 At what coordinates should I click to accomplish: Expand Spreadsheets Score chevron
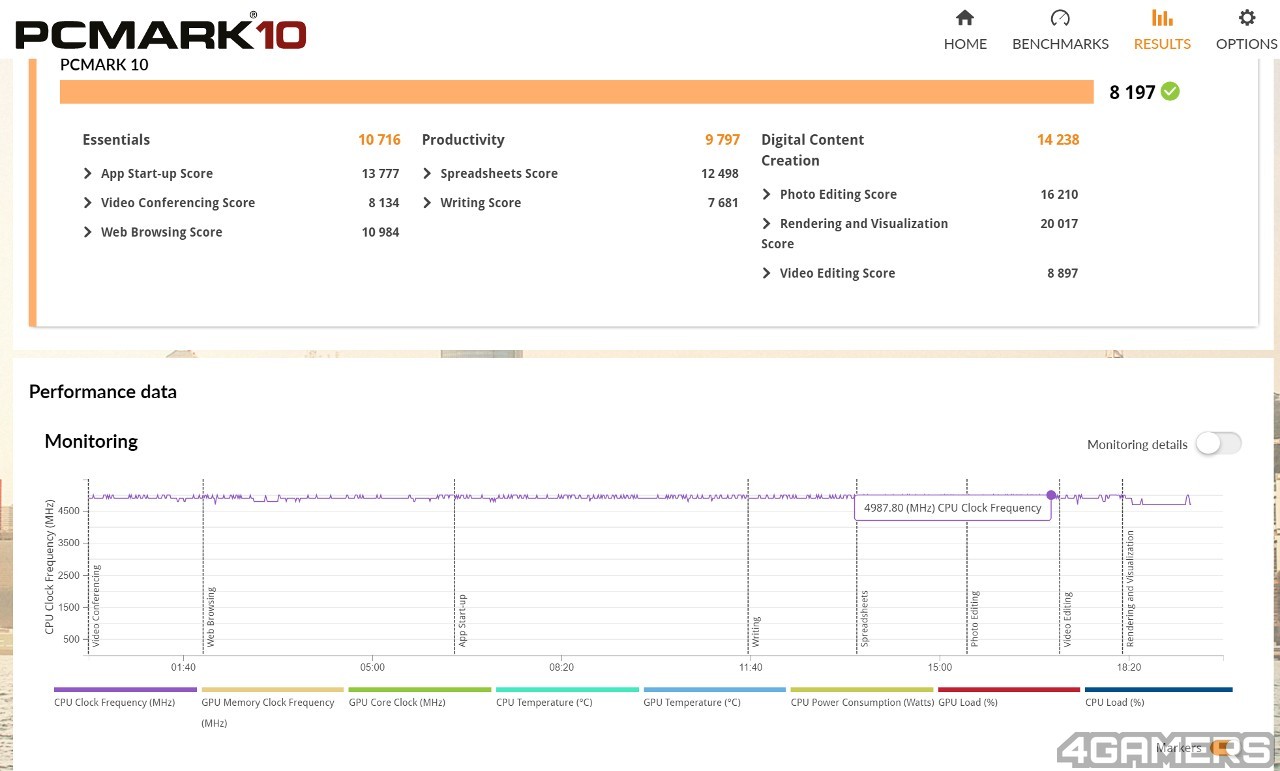tap(428, 173)
